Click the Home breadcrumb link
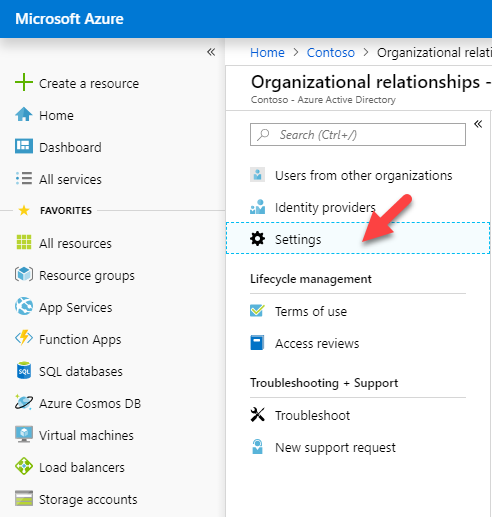This screenshot has width=492, height=517. click(x=267, y=52)
